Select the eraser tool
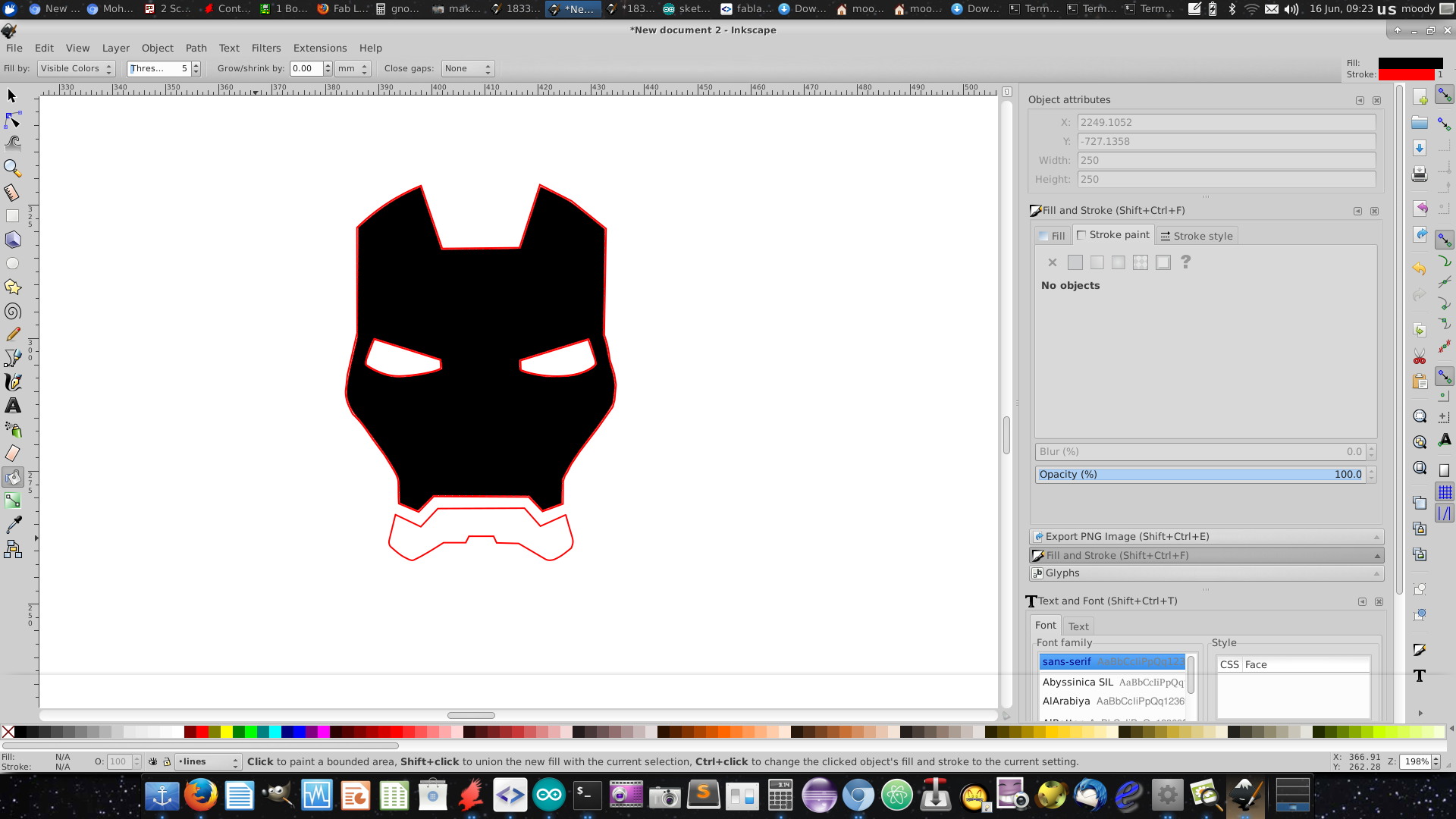The height and width of the screenshot is (819, 1456). pyautogui.click(x=12, y=453)
